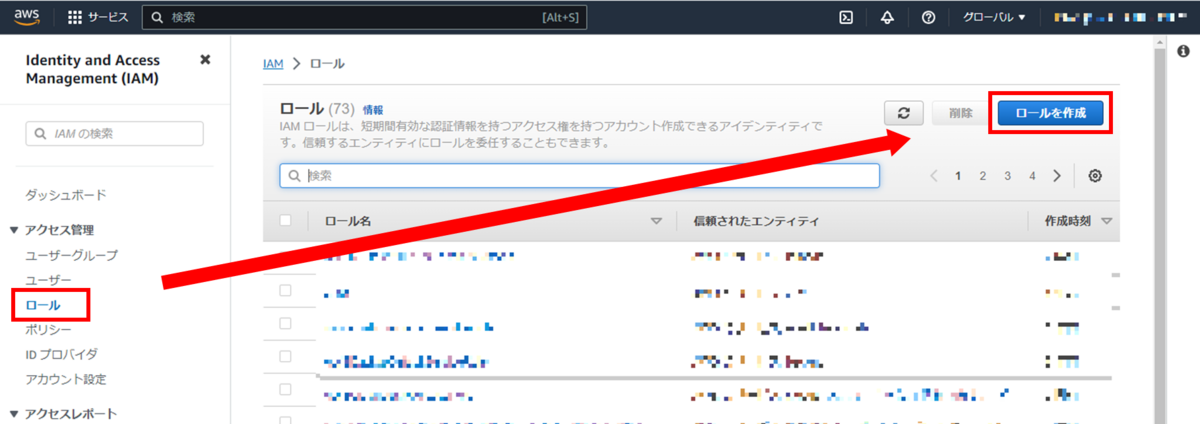Image resolution: width=1200 pixels, height=424 pixels.
Task: Open the notifications bell
Action: [887, 17]
